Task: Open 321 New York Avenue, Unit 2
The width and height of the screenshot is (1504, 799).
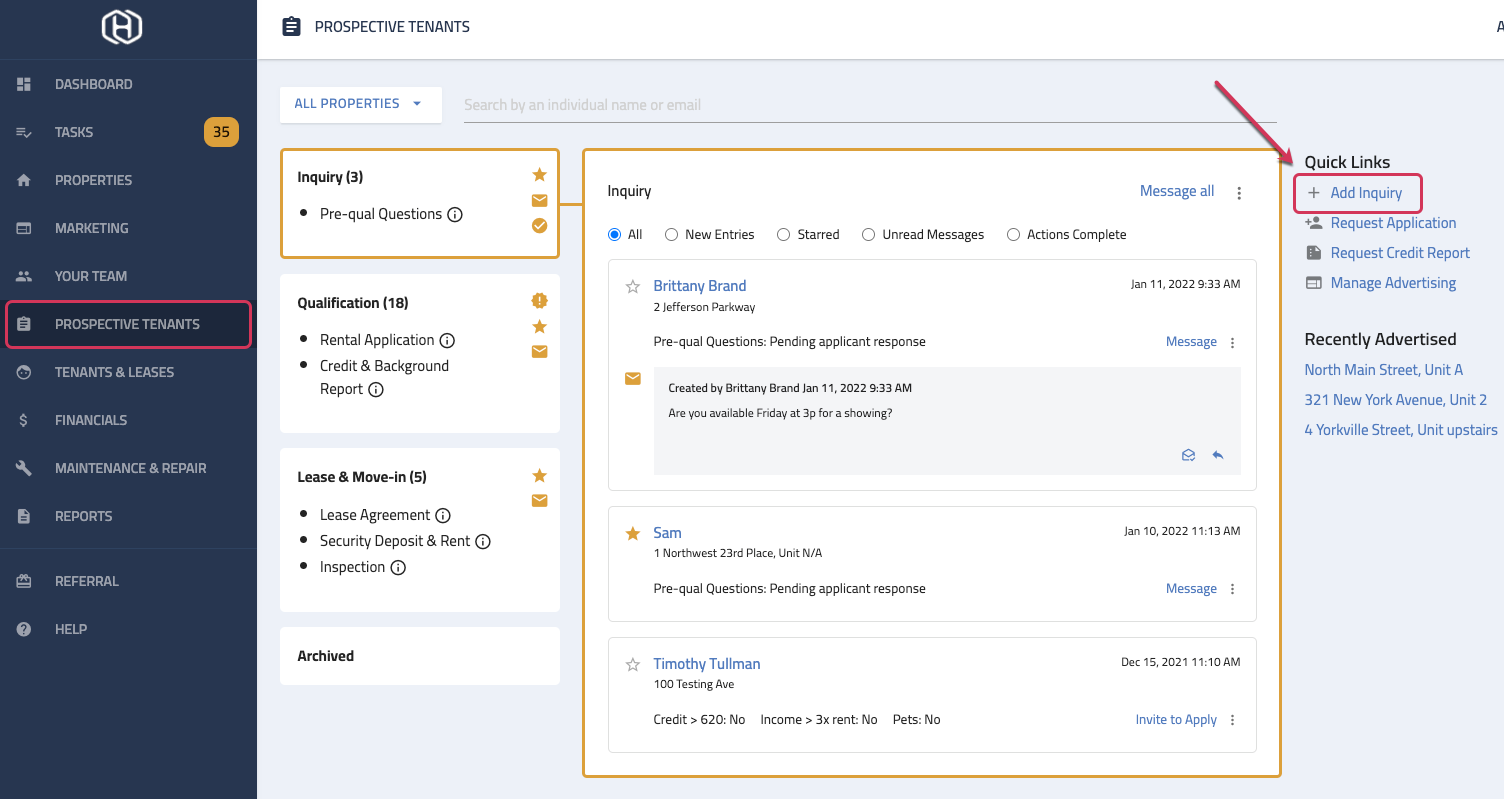Action: pyautogui.click(x=1396, y=400)
